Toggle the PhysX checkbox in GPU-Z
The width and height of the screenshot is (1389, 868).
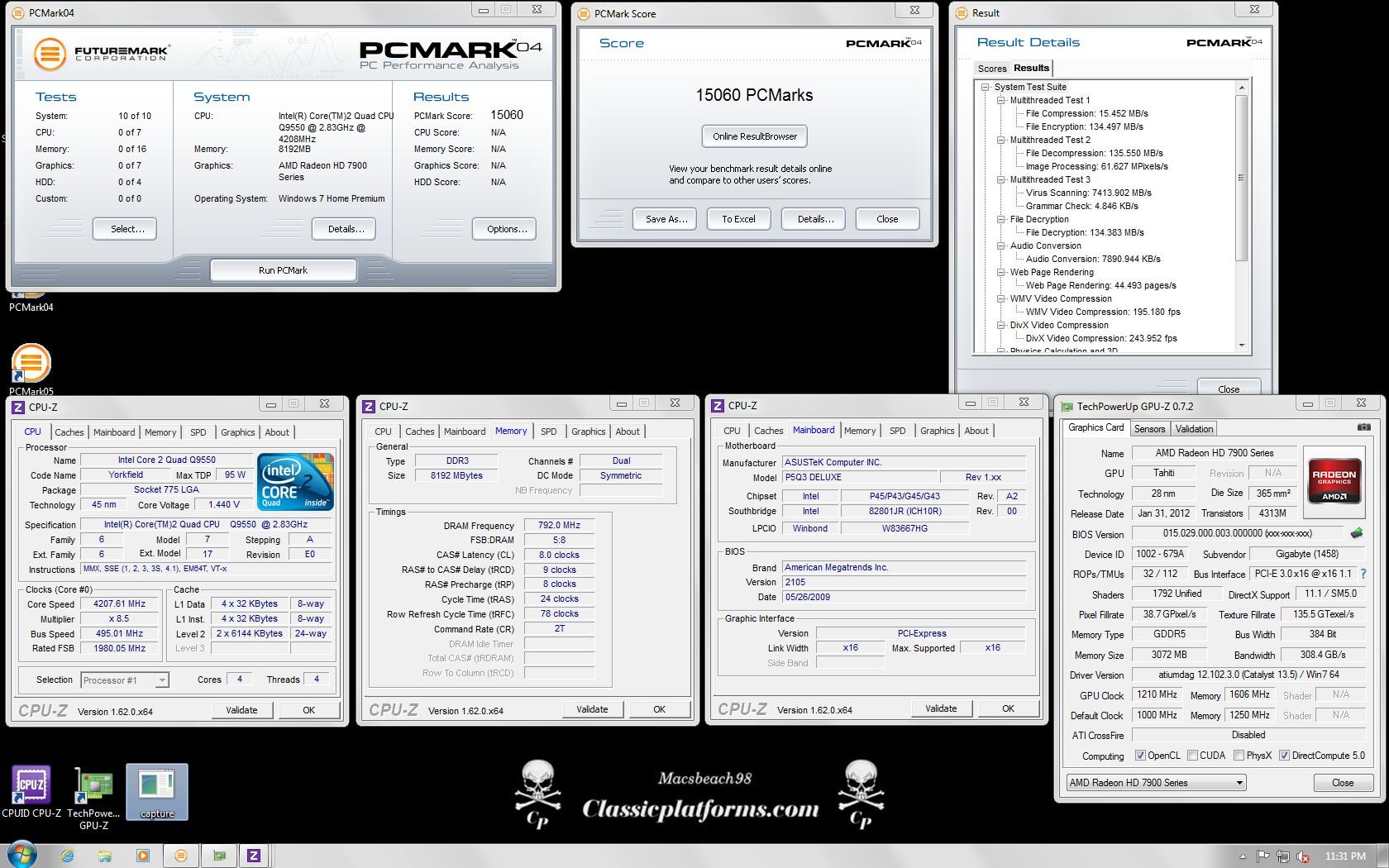1239,755
